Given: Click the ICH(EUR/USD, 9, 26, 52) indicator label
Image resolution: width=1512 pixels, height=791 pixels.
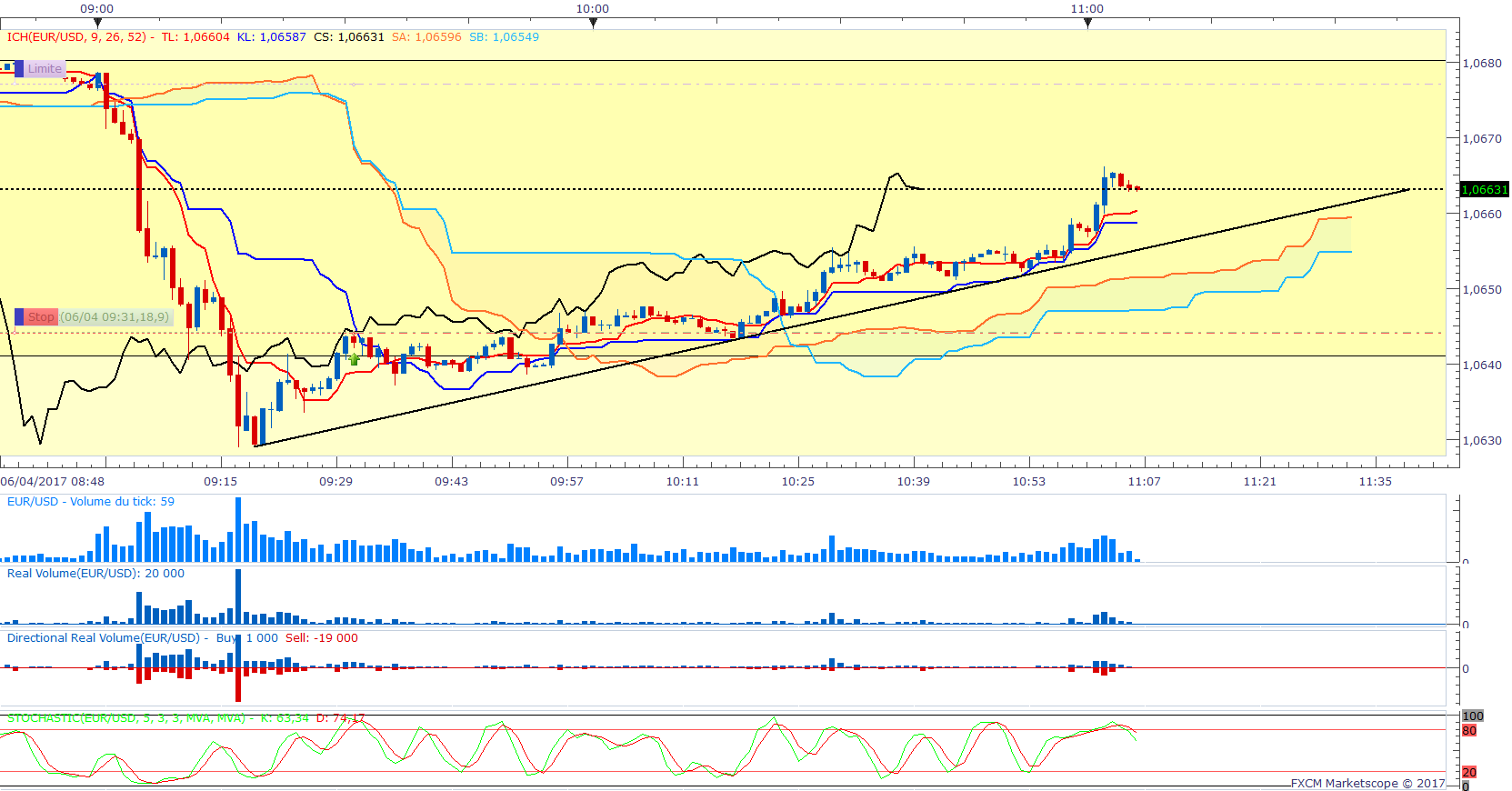Looking at the screenshot, I should (76, 37).
